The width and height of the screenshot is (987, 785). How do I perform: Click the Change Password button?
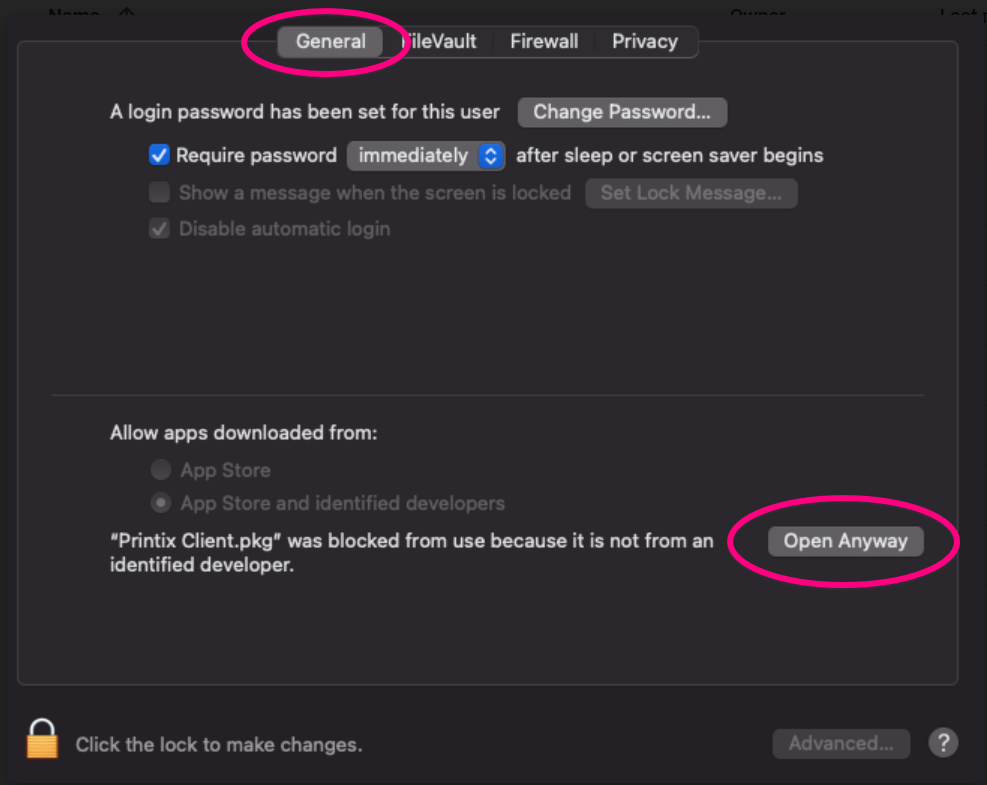622,112
